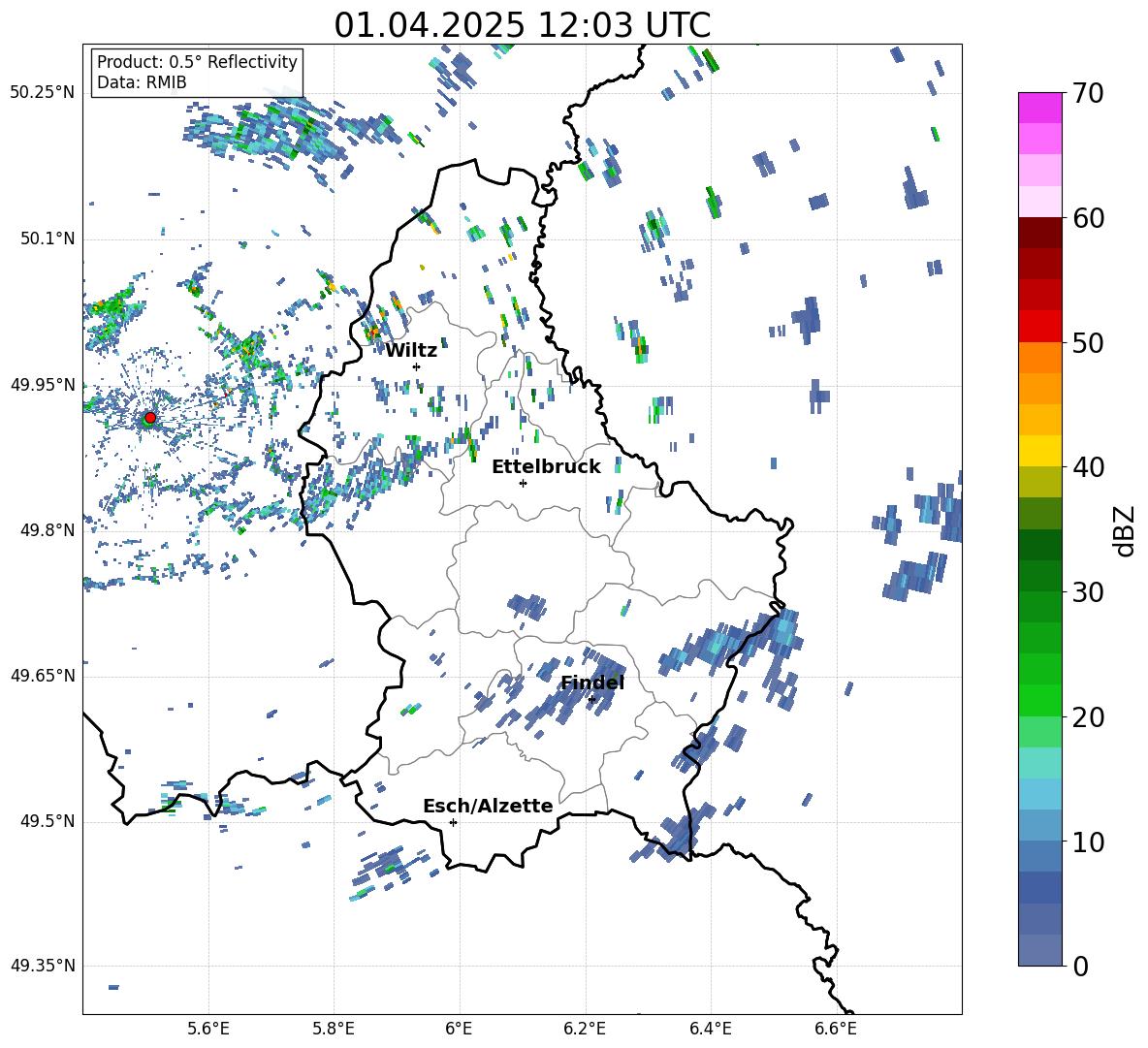This screenshot has height=1048, width=1148.
Task: Click the Product: 0.5° Reflectivity text
Action: tap(197, 62)
